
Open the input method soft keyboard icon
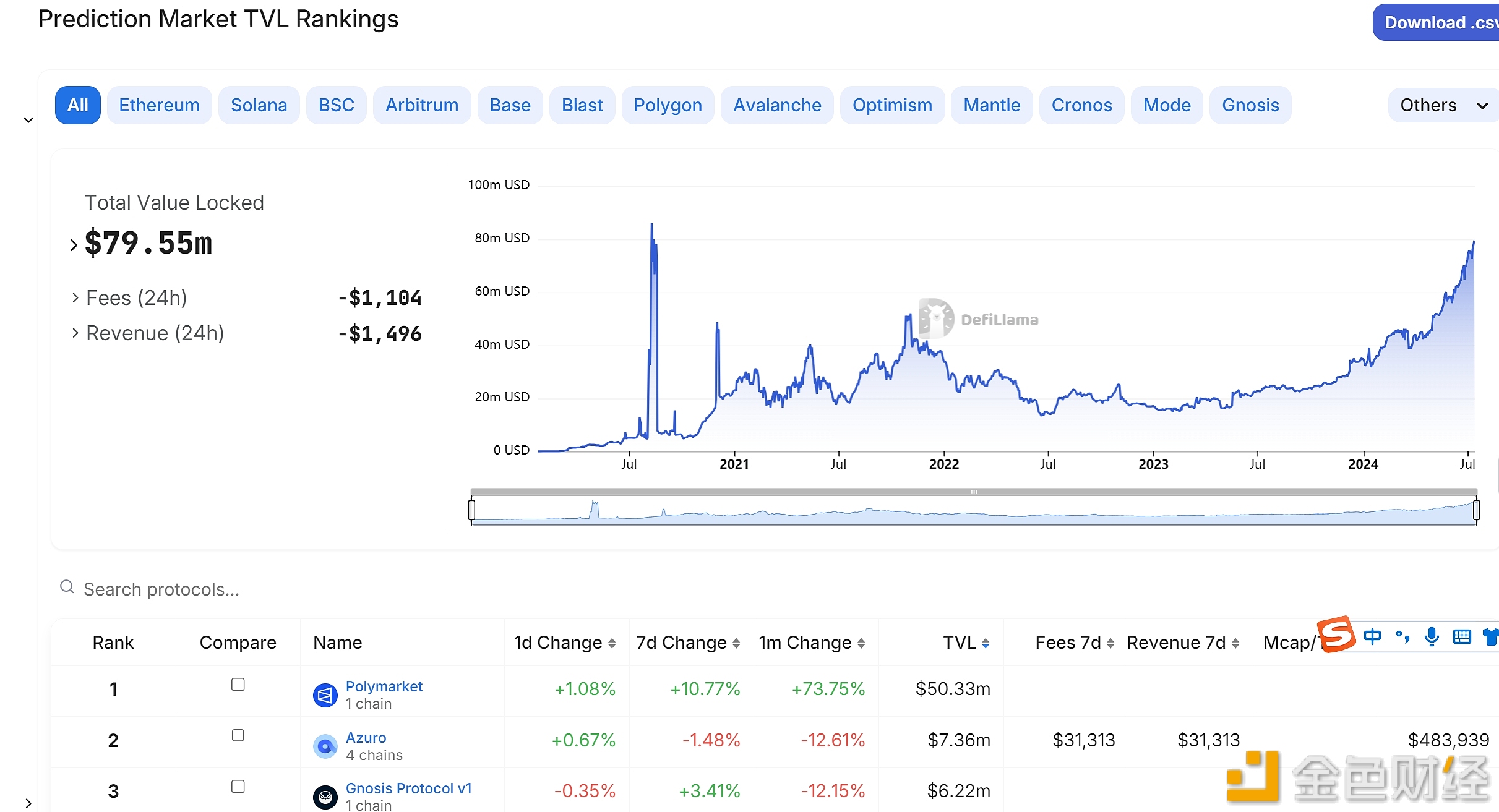1462,636
